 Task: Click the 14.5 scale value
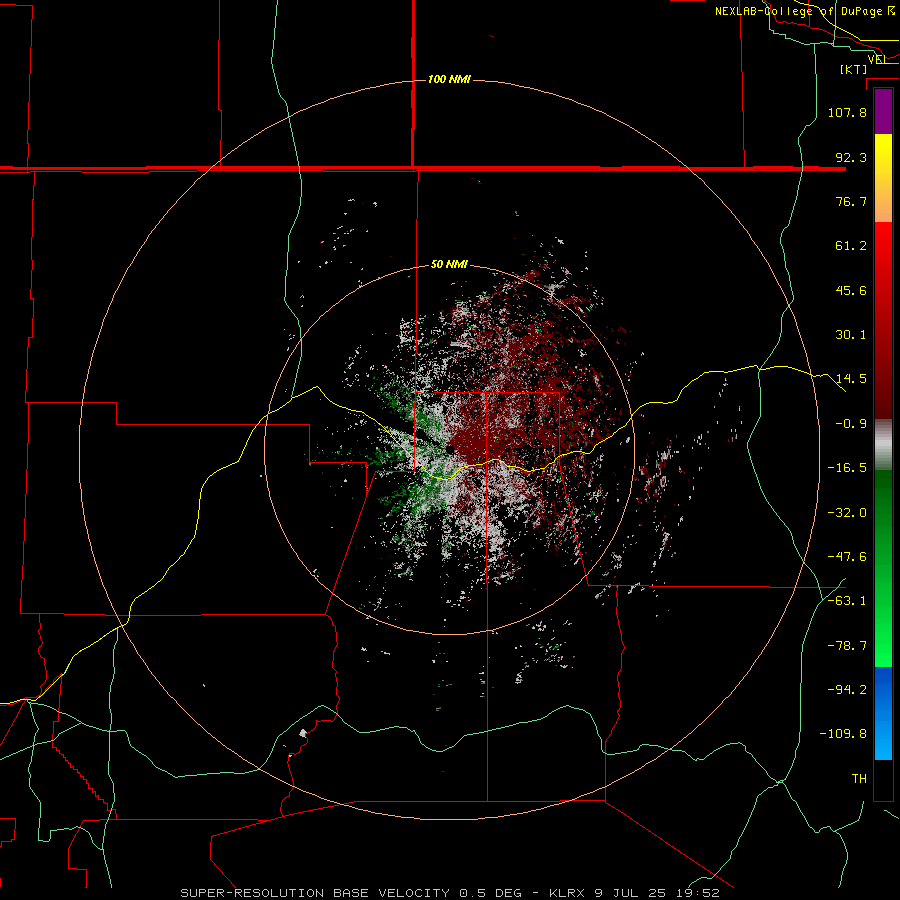pyautogui.click(x=851, y=379)
